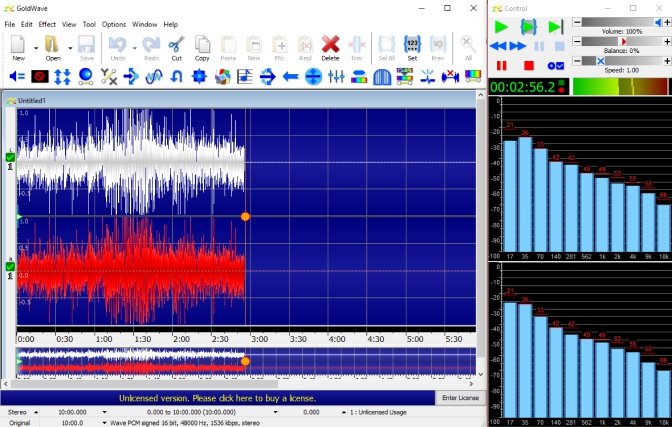Open the 10:00.0 Original format dropdown arrow
The image size is (672, 427).
pyautogui.click(x=104, y=423)
